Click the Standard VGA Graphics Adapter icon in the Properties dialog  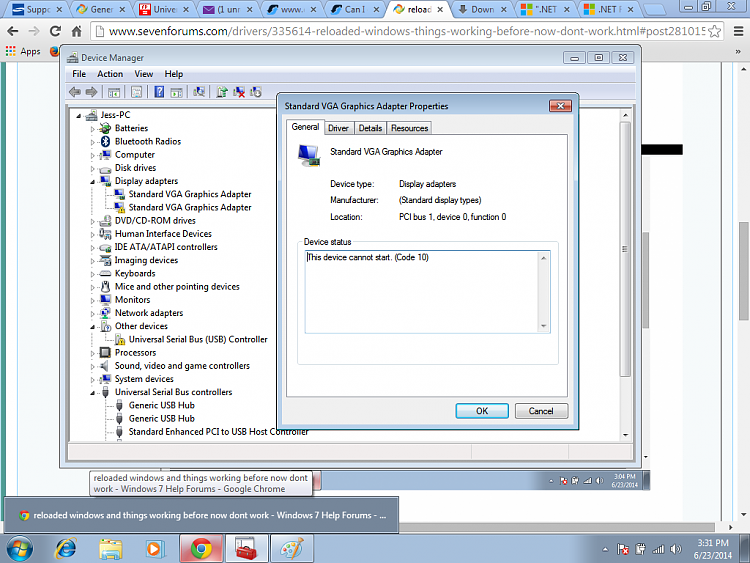[x=309, y=155]
